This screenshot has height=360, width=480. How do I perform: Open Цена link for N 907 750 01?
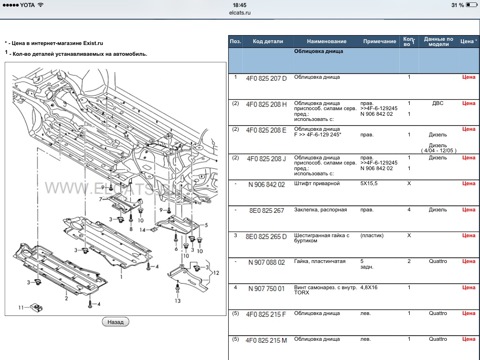point(468,287)
